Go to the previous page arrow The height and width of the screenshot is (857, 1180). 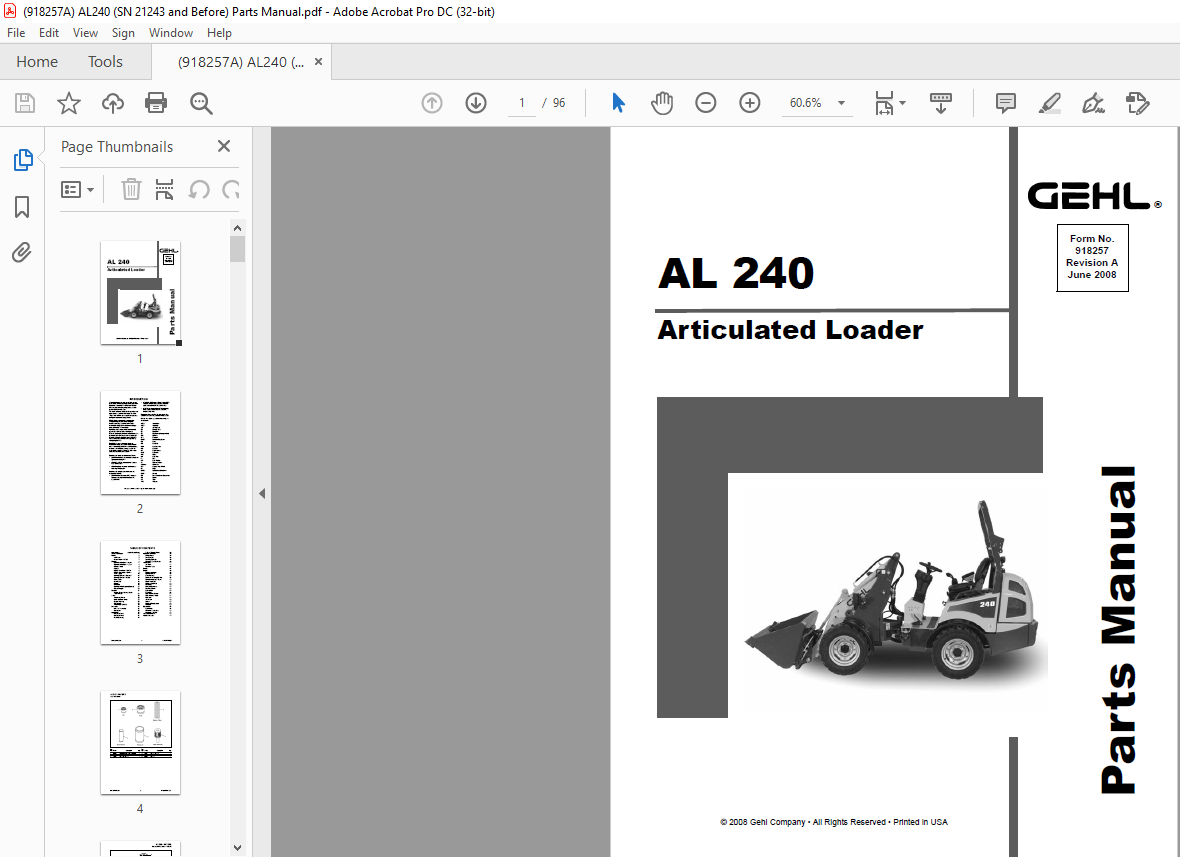click(x=432, y=103)
